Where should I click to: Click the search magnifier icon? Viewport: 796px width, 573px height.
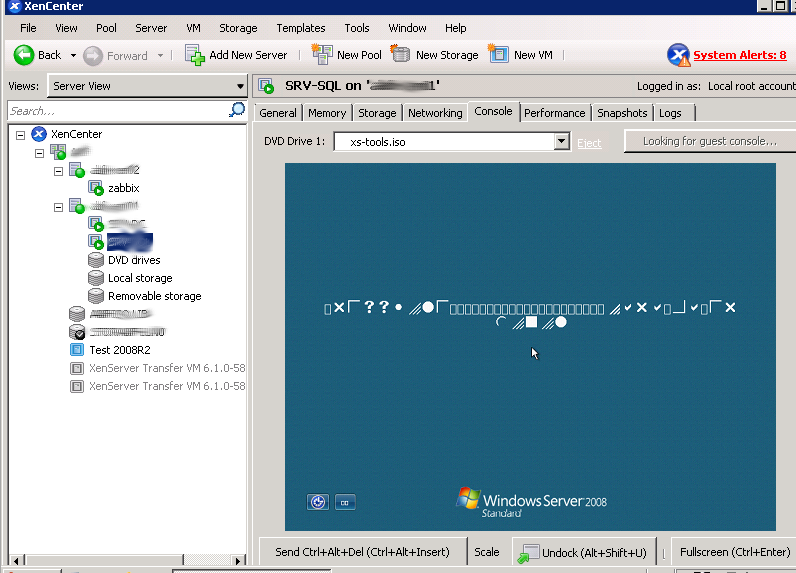click(x=237, y=110)
